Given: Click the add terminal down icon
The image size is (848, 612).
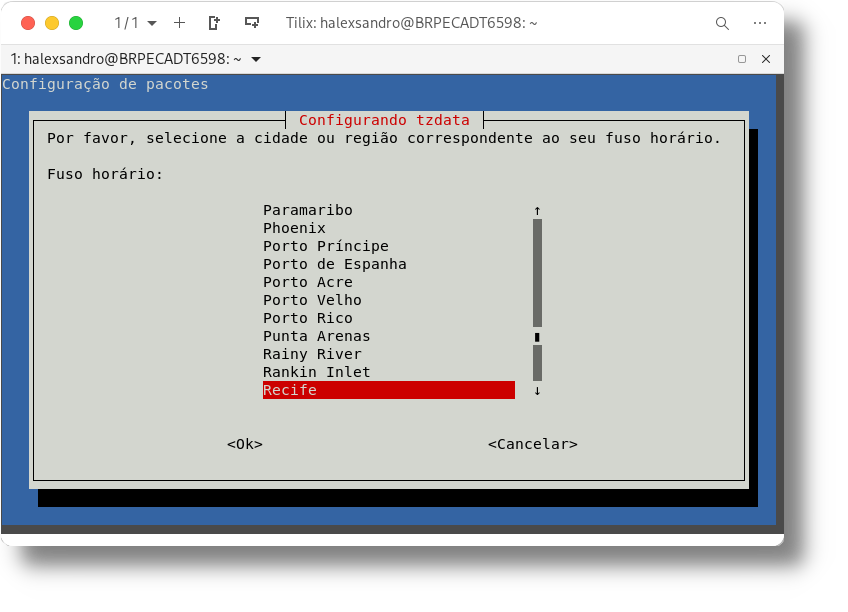Looking at the screenshot, I should [x=252, y=23].
